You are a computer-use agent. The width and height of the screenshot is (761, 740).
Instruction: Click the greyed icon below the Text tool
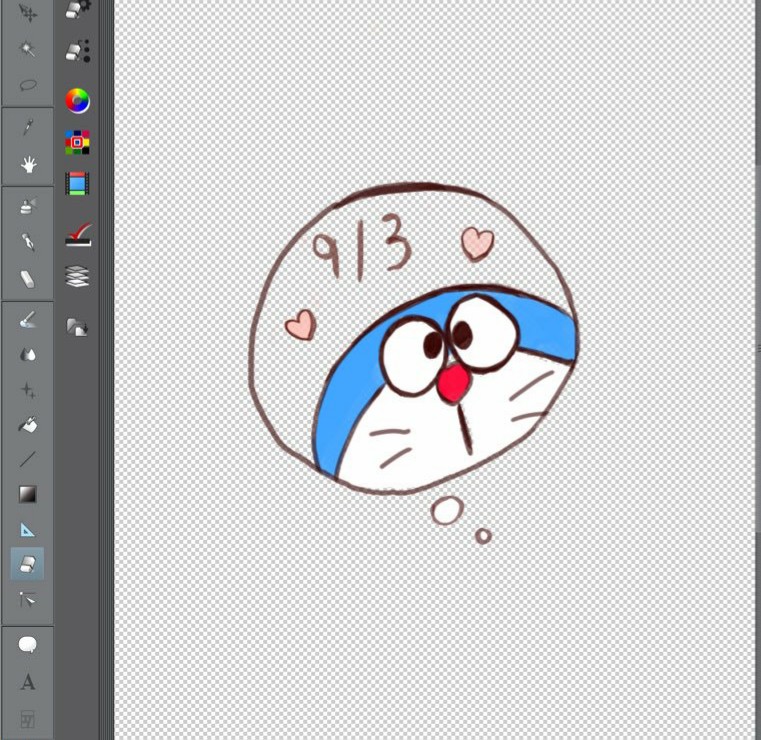pyautogui.click(x=28, y=719)
